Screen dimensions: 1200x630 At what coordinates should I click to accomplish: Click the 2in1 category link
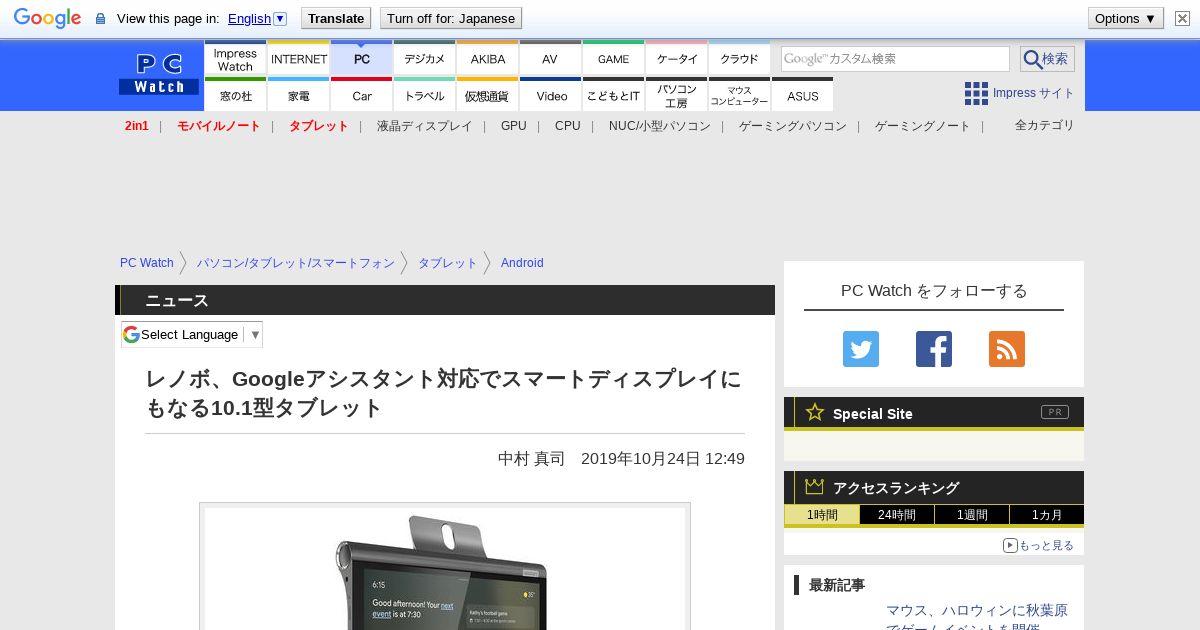(137, 126)
